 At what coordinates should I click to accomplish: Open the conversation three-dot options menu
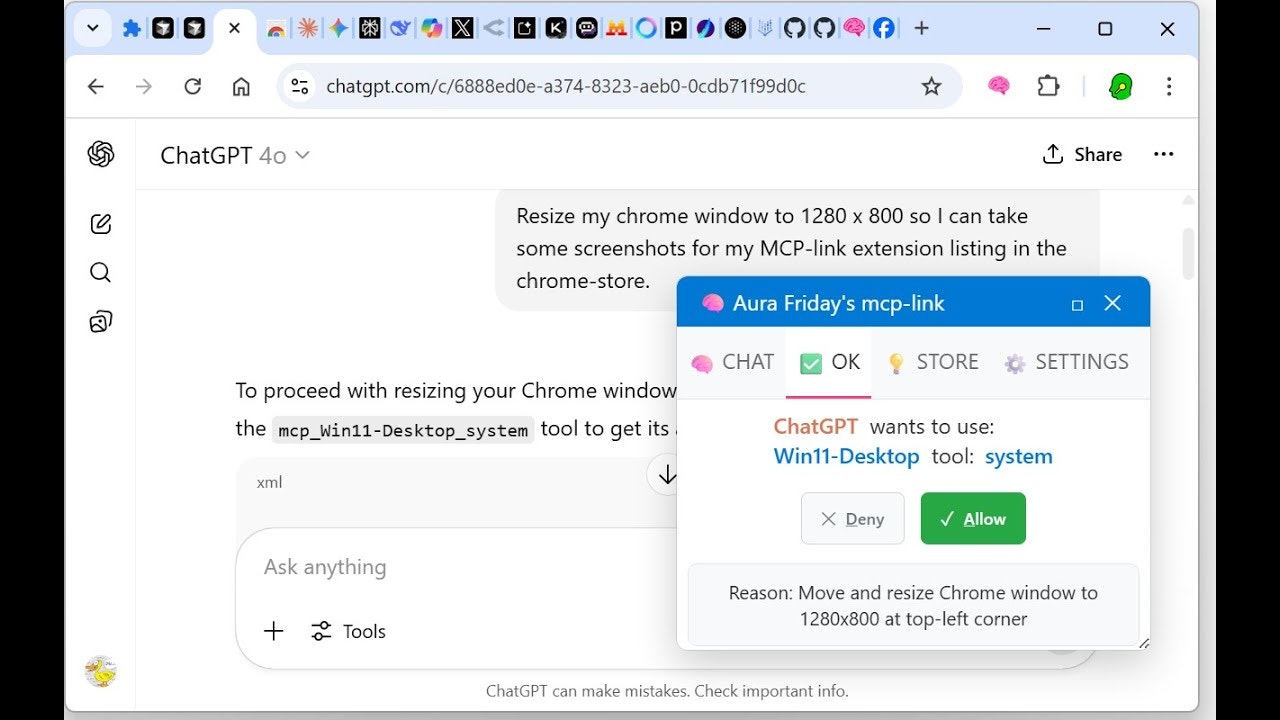[x=1164, y=155]
